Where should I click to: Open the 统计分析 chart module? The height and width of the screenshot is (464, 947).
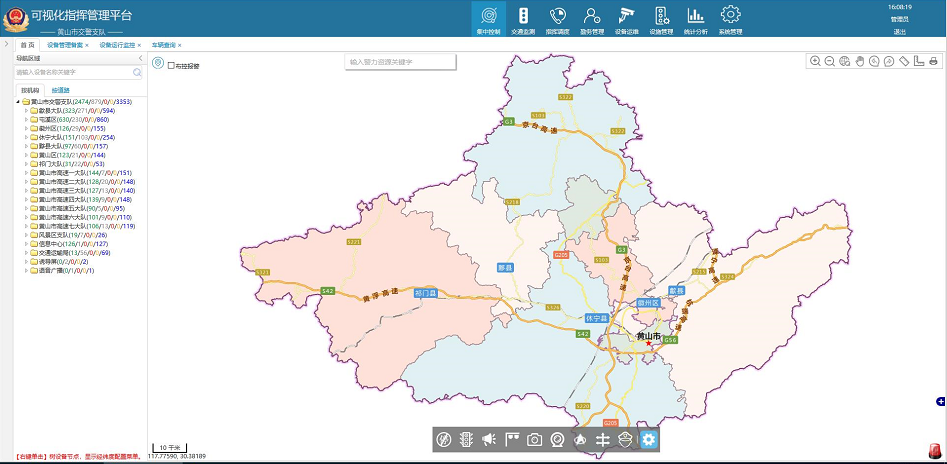click(x=696, y=19)
